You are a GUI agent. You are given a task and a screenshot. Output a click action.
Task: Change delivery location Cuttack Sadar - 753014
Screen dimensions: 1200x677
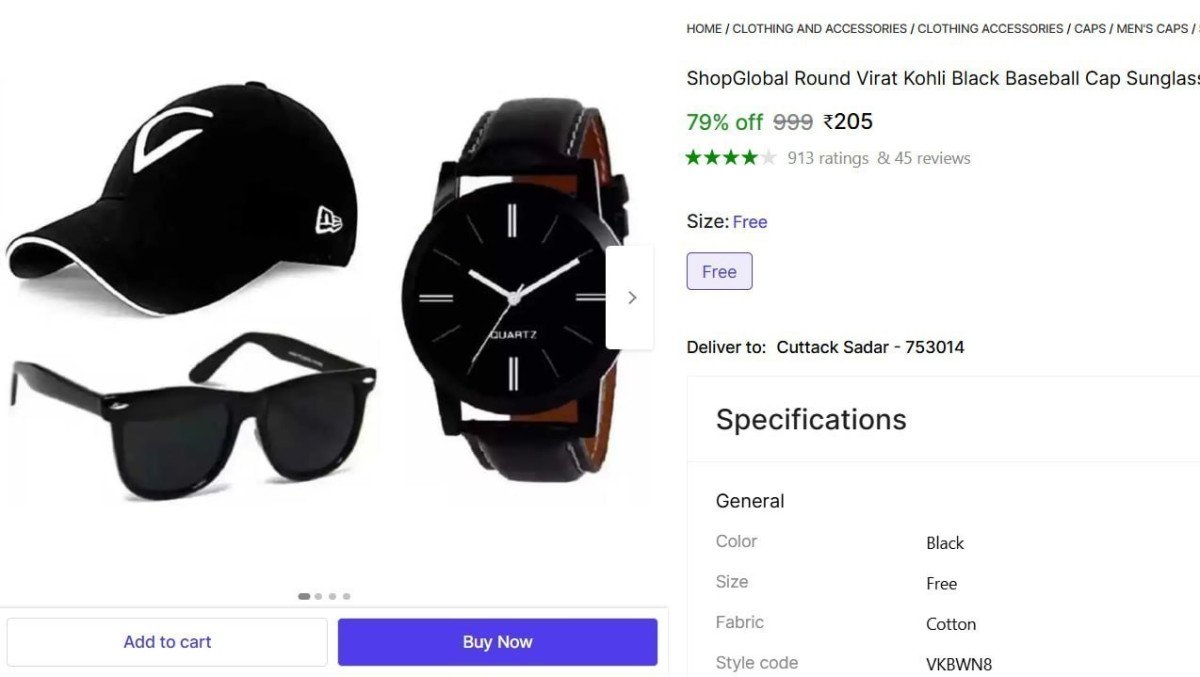click(x=870, y=347)
